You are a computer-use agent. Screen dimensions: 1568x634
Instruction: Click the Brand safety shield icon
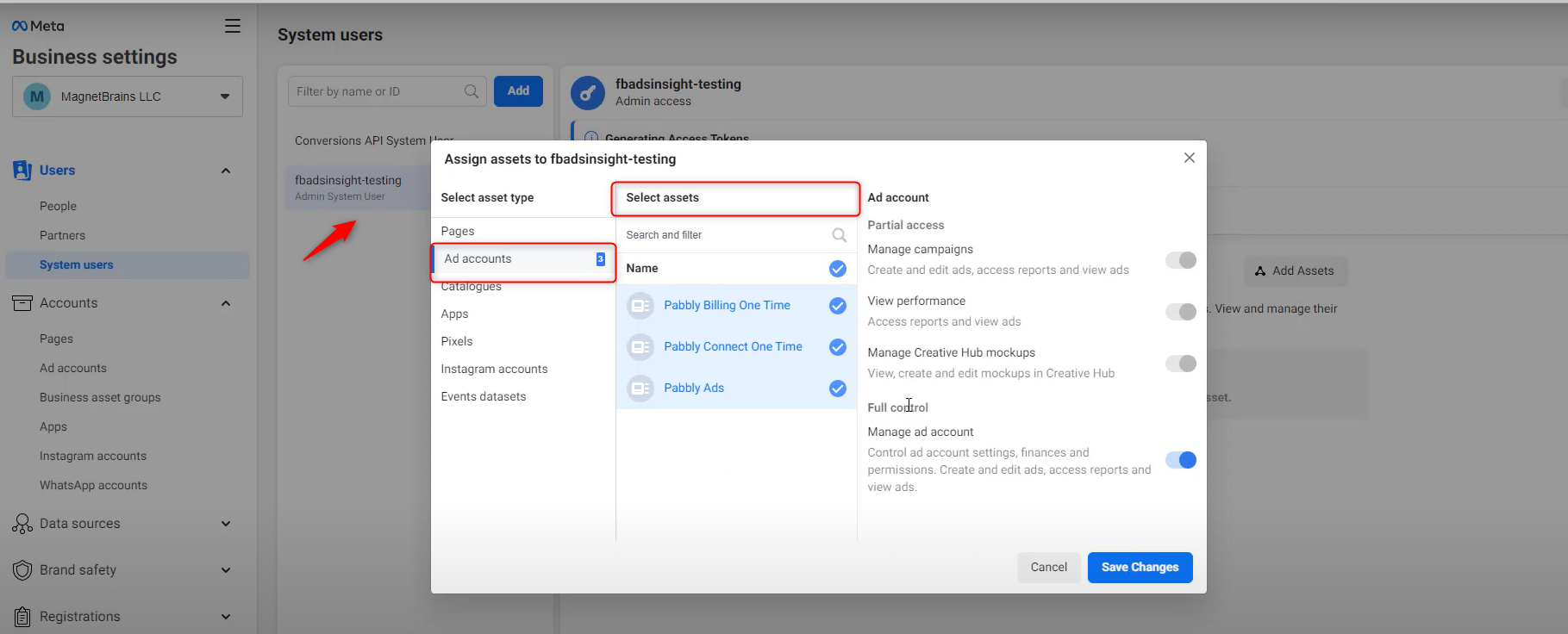point(22,570)
